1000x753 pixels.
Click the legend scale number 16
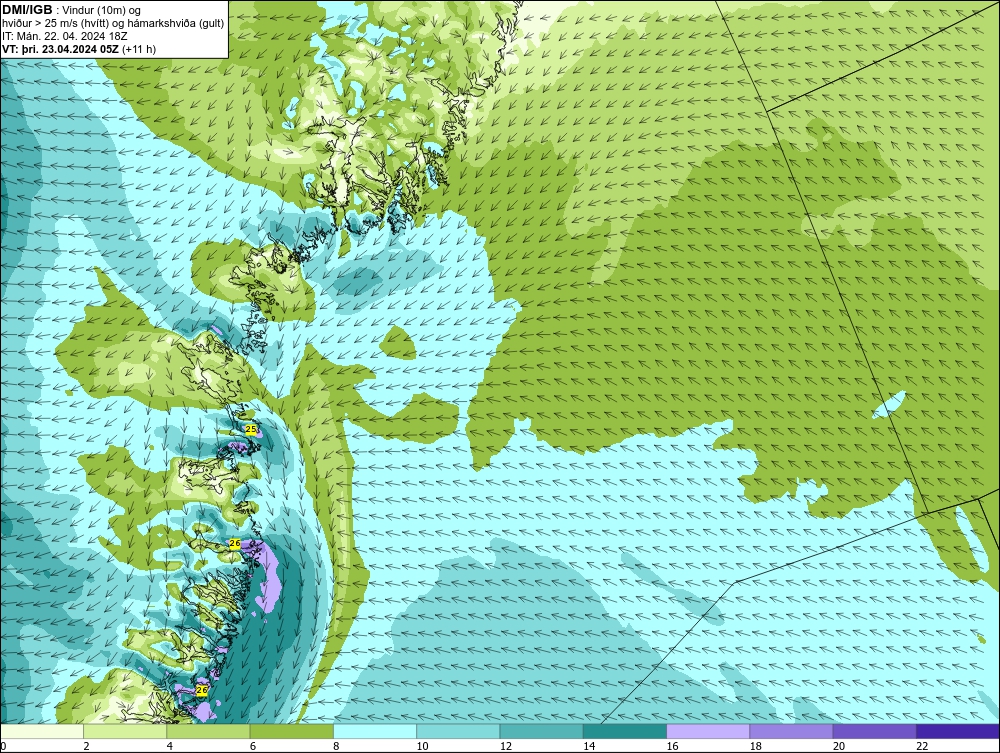coord(672,746)
